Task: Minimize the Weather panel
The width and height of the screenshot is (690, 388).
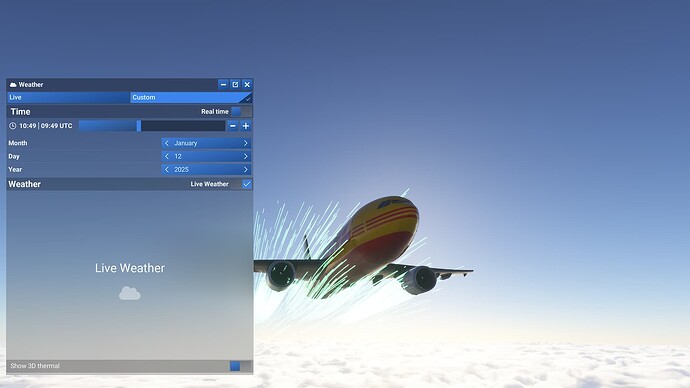Action: (223, 84)
